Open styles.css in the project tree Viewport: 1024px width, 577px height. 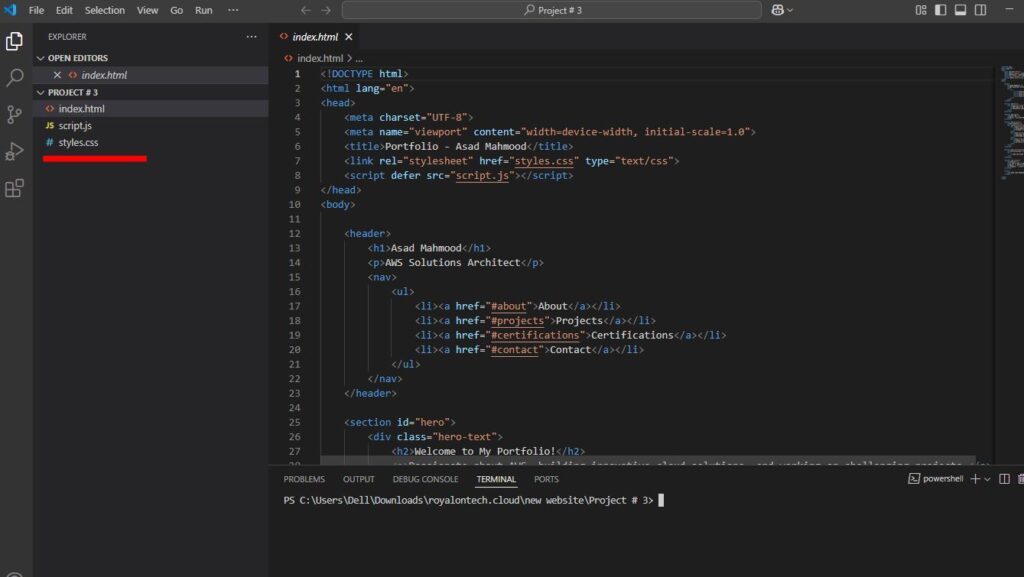pyautogui.click(x=151, y=142)
